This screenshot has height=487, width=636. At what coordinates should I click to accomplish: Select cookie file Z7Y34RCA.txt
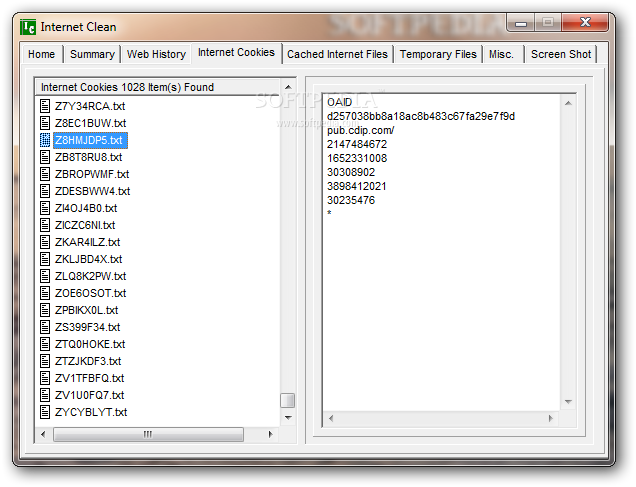tap(90, 106)
